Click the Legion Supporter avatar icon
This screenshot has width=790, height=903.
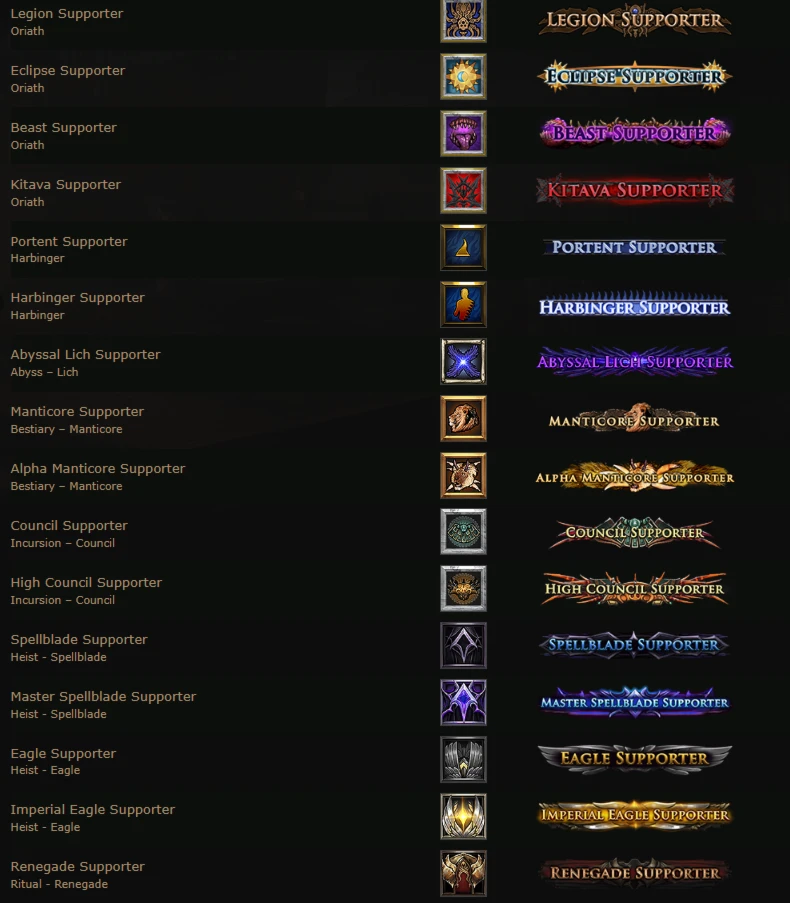pos(463,21)
